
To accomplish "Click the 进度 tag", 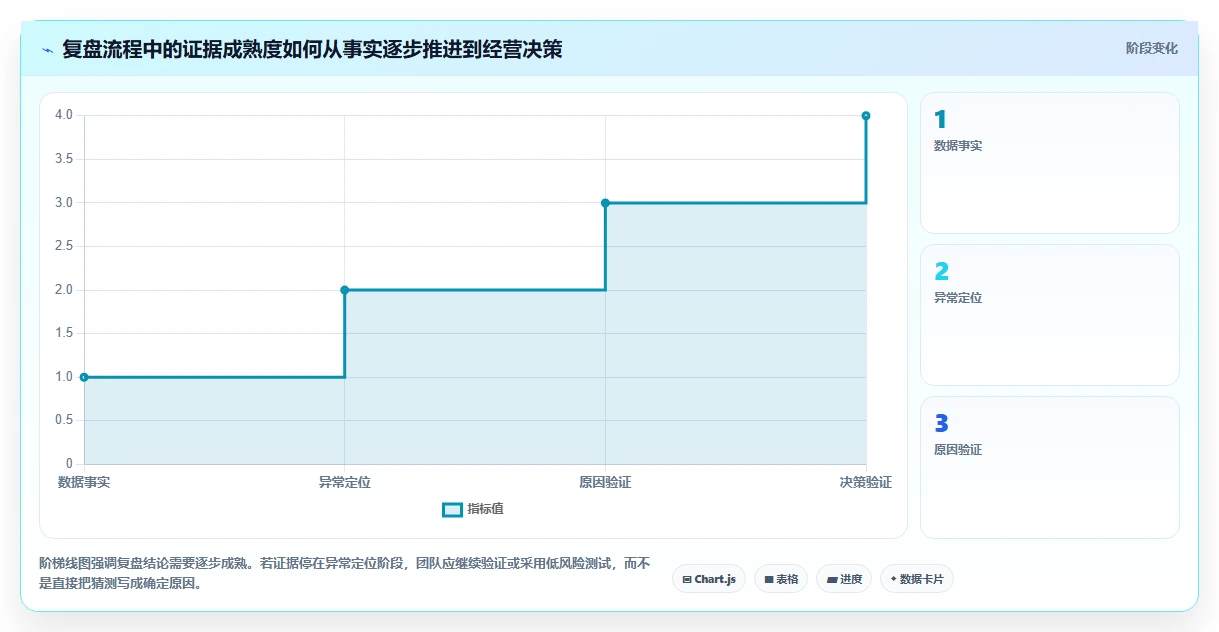I will point(844,579).
